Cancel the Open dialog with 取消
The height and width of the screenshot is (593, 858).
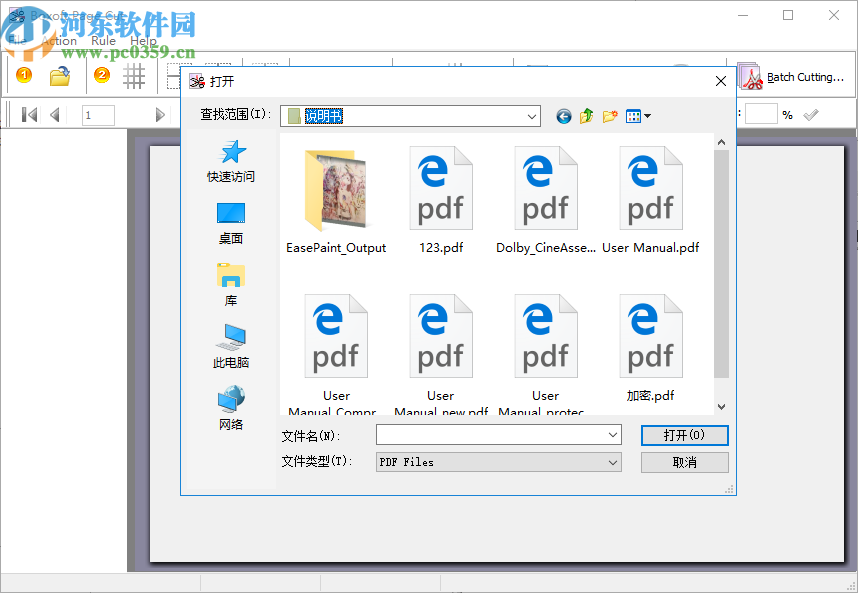point(684,462)
